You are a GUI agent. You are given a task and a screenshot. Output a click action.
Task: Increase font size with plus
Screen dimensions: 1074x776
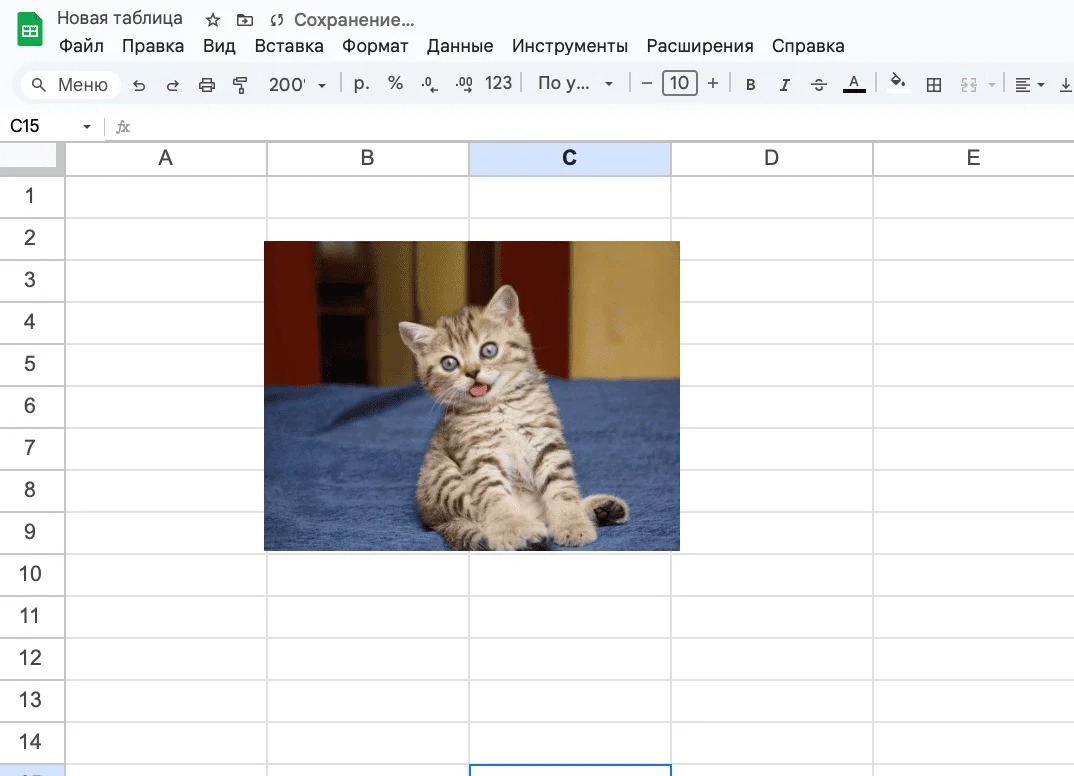click(x=713, y=84)
